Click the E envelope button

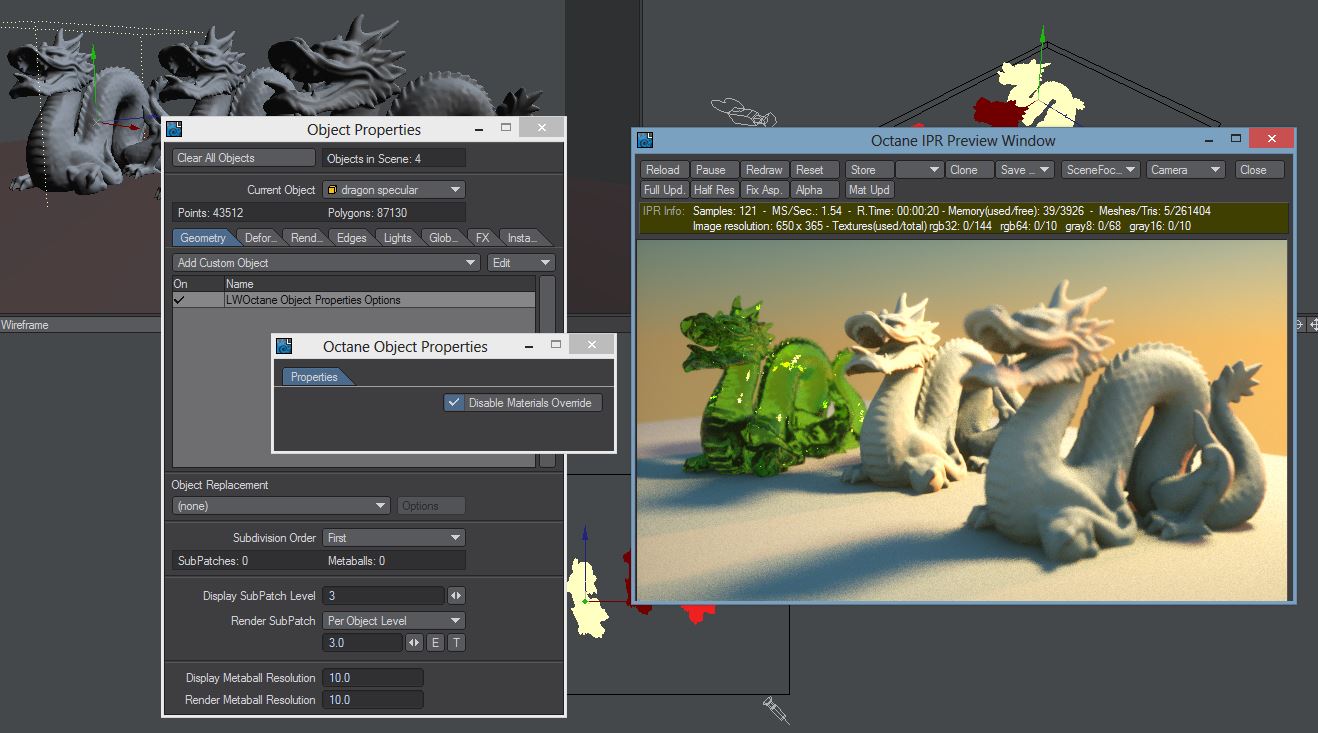435,643
